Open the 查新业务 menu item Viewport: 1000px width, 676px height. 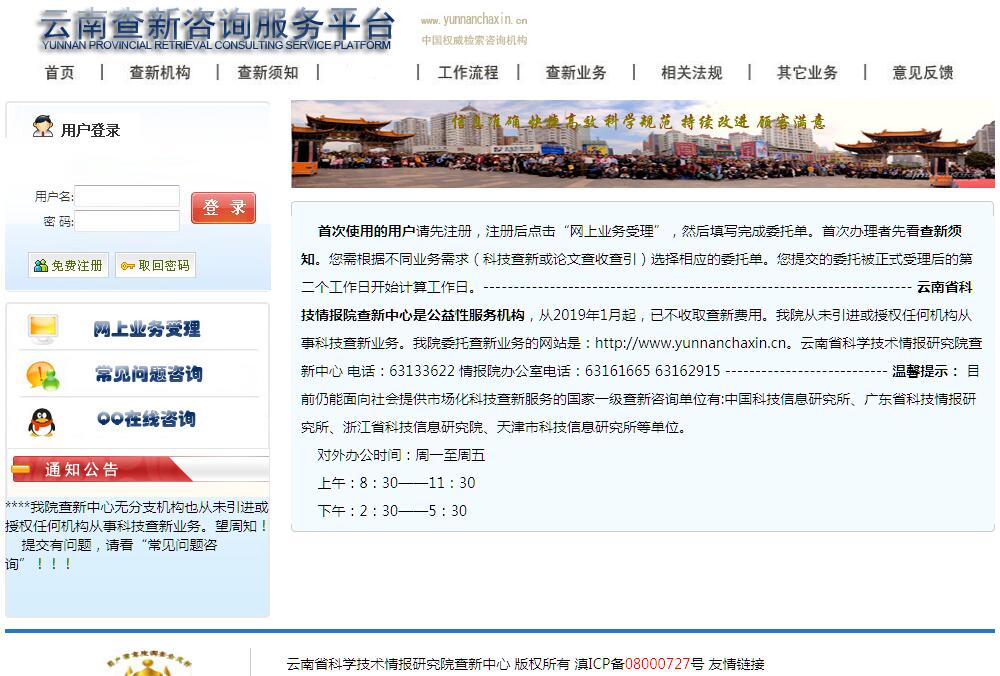pyautogui.click(x=575, y=72)
